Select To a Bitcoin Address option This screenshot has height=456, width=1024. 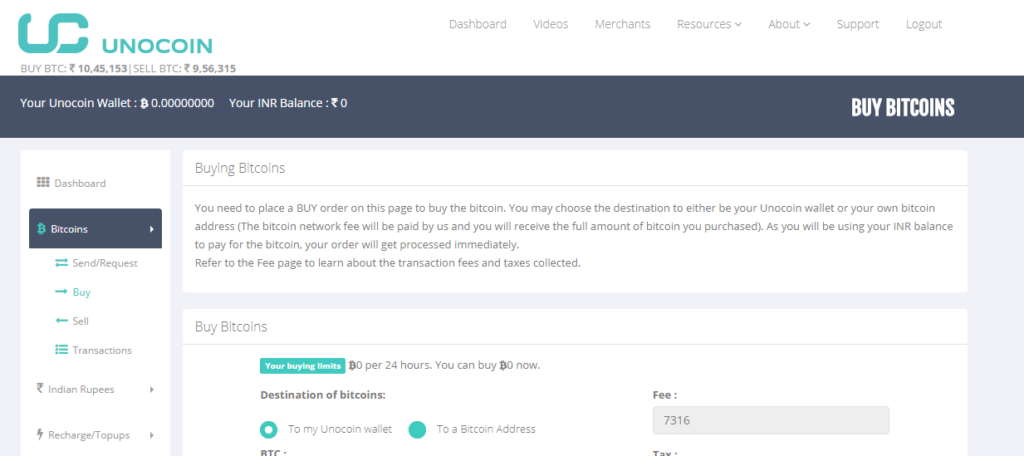(x=417, y=429)
